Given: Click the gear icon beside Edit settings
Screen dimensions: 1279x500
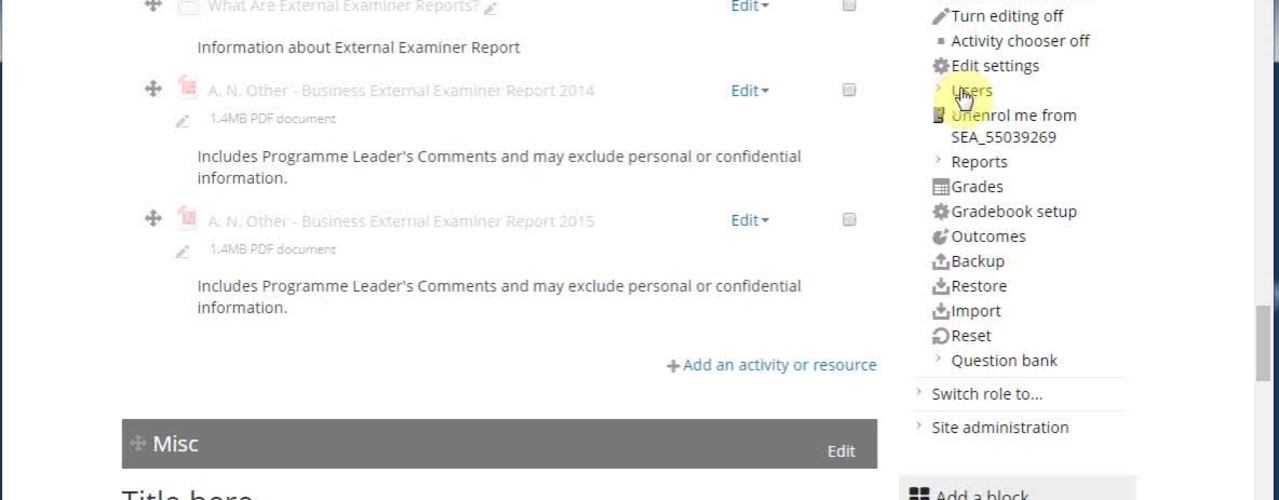Looking at the screenshot, I should pyautogui.click(x=940, y=66).
